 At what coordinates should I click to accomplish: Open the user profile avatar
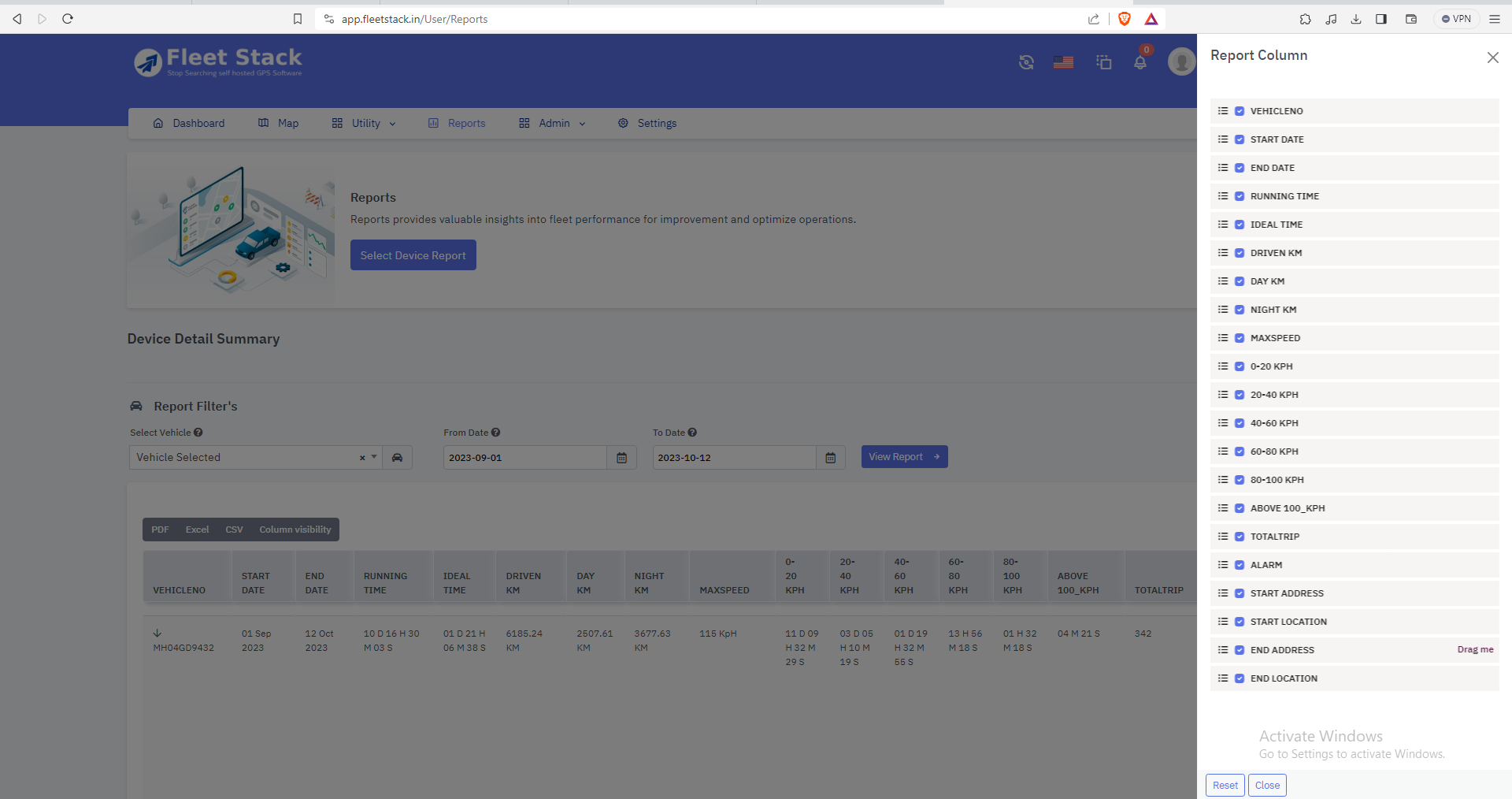1181,61
